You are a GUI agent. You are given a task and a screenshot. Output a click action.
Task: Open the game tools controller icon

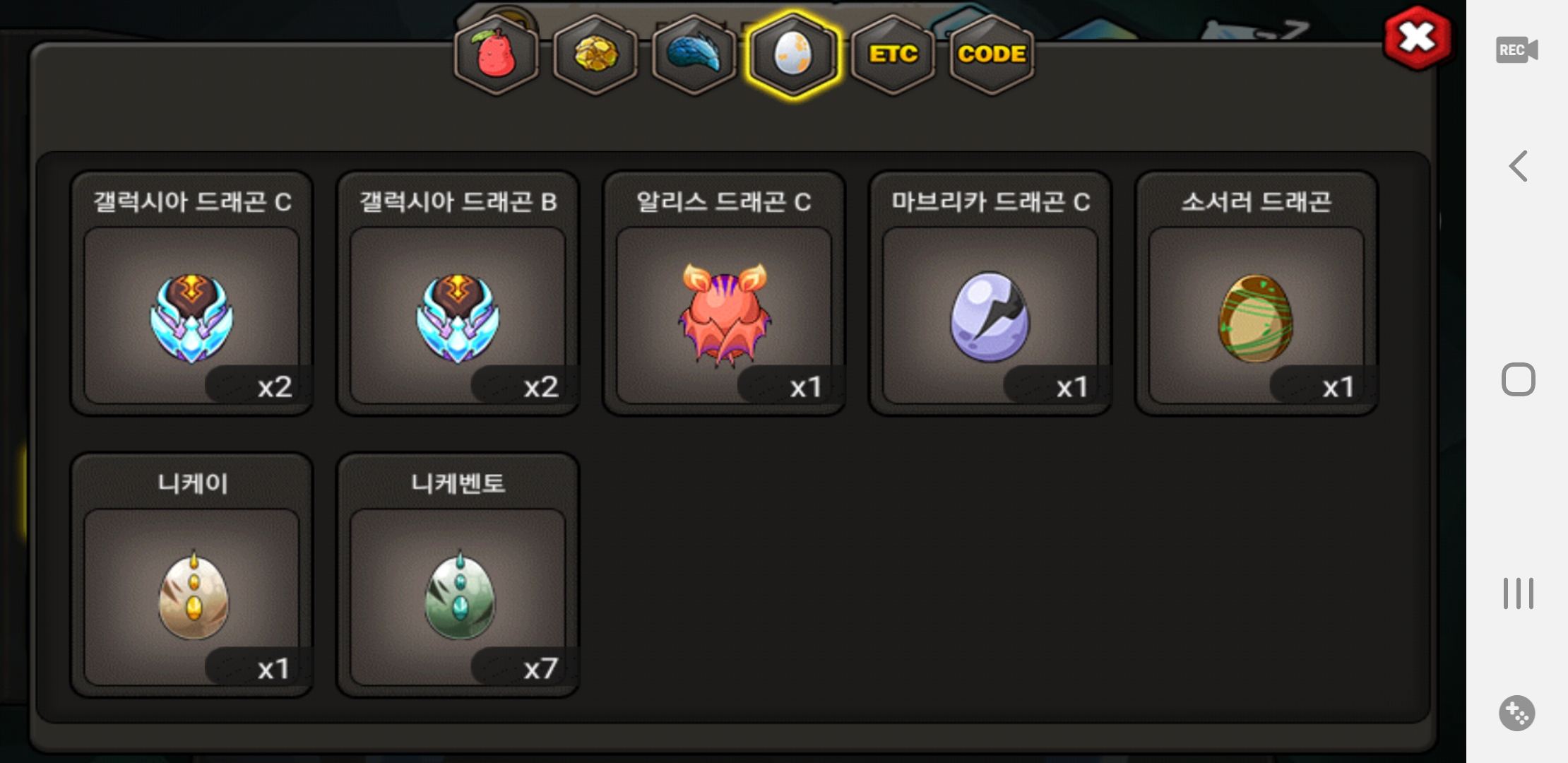(1516, 713)
